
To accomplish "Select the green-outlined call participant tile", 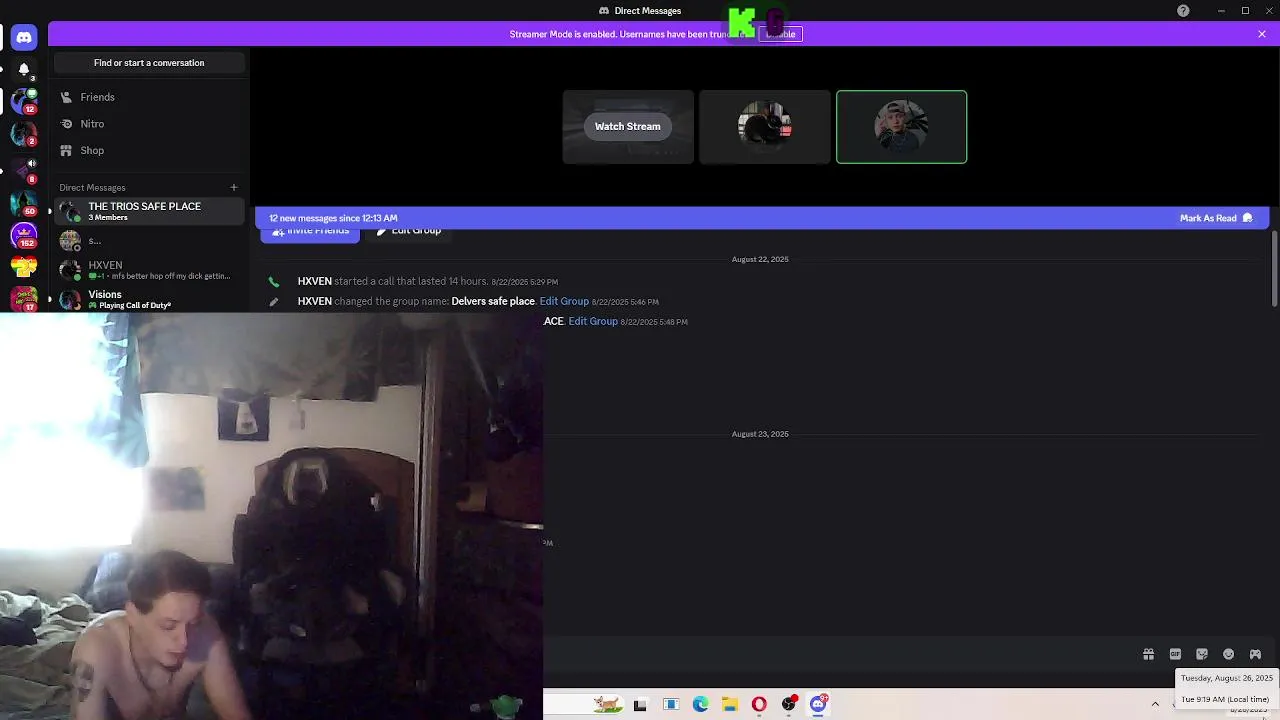I will [x=901, y=127].
